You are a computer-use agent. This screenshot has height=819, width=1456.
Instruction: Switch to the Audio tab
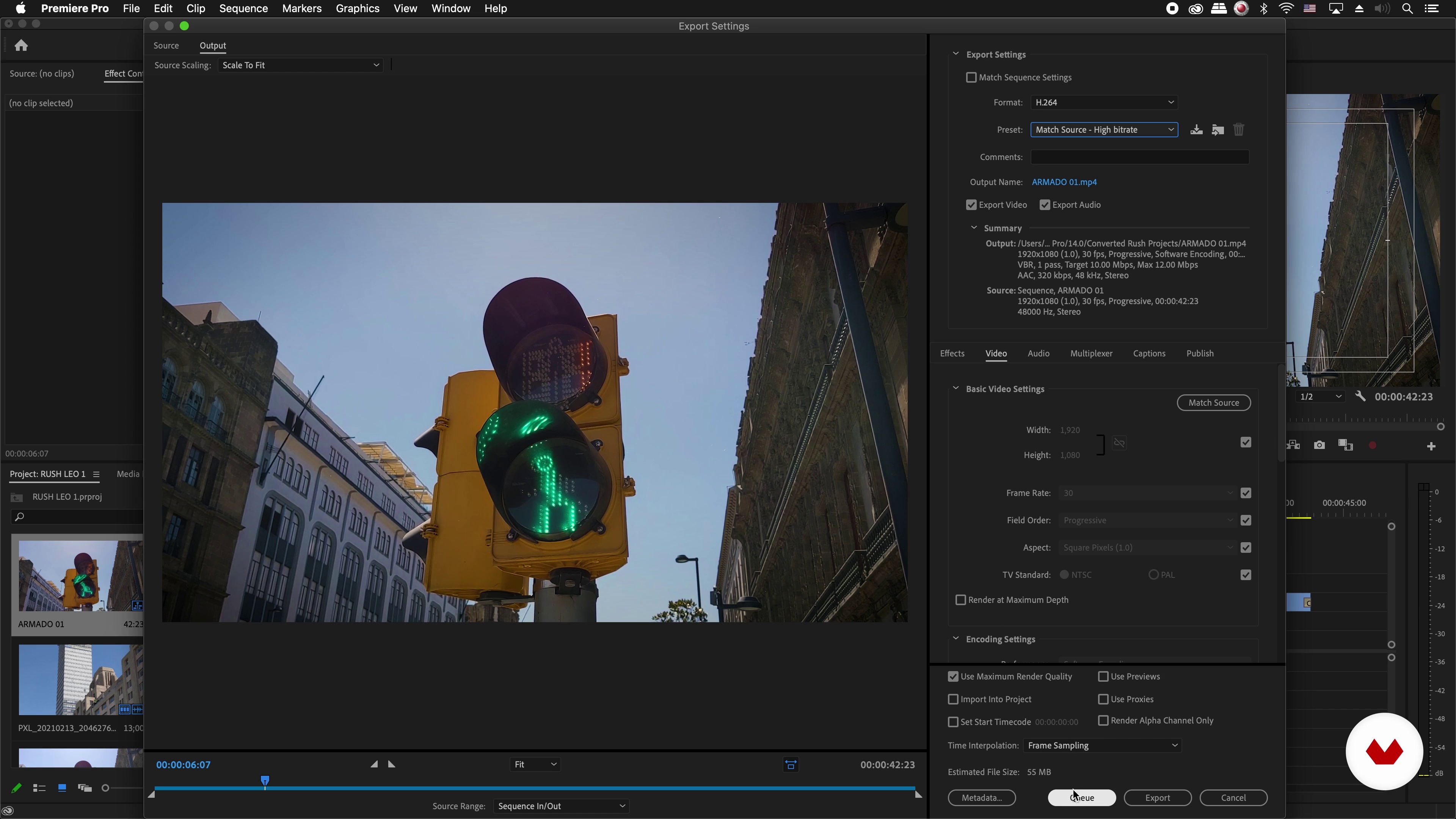click(1038, 353)
